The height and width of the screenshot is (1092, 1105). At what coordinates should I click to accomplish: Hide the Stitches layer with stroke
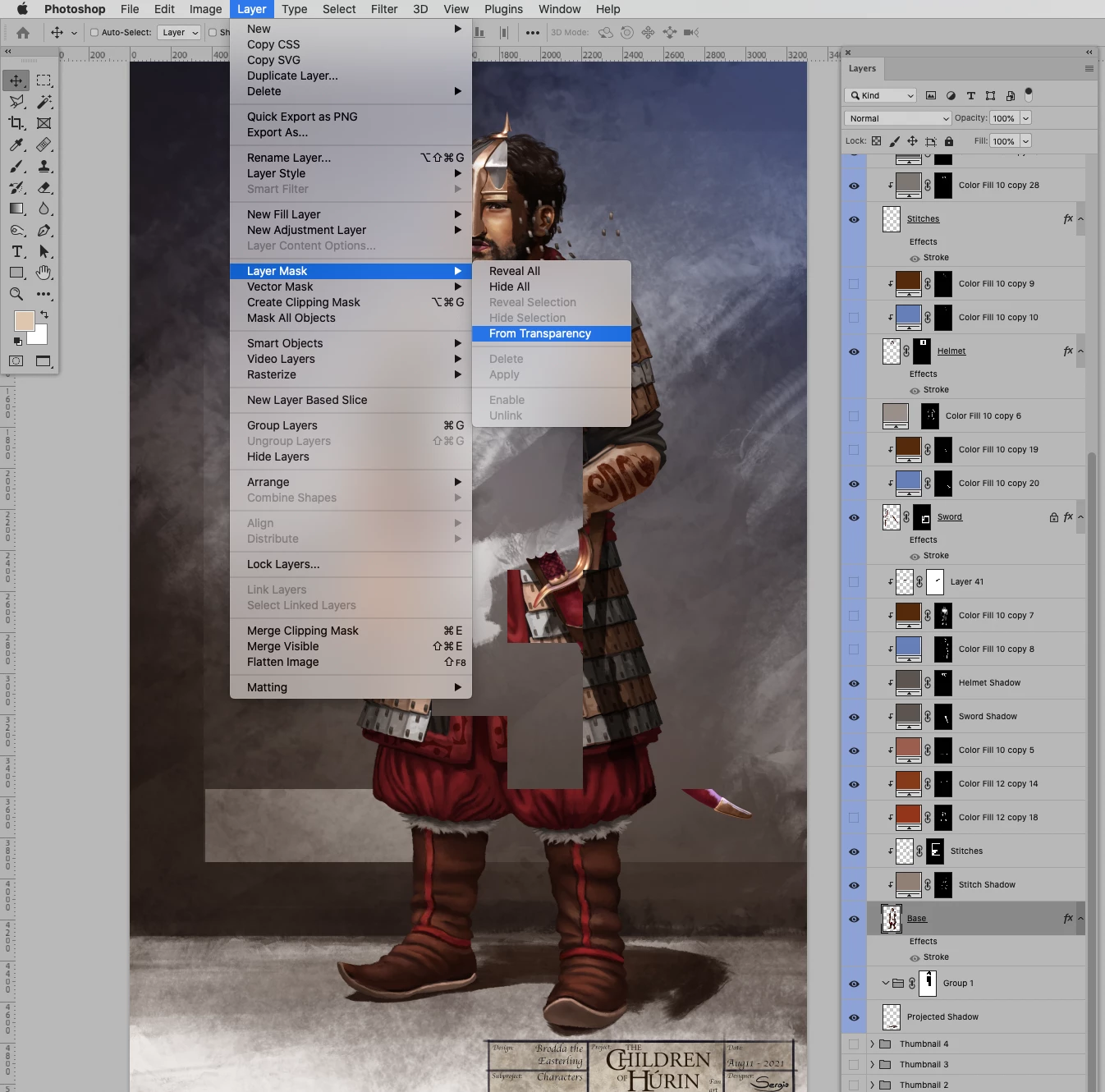(854, 219)
